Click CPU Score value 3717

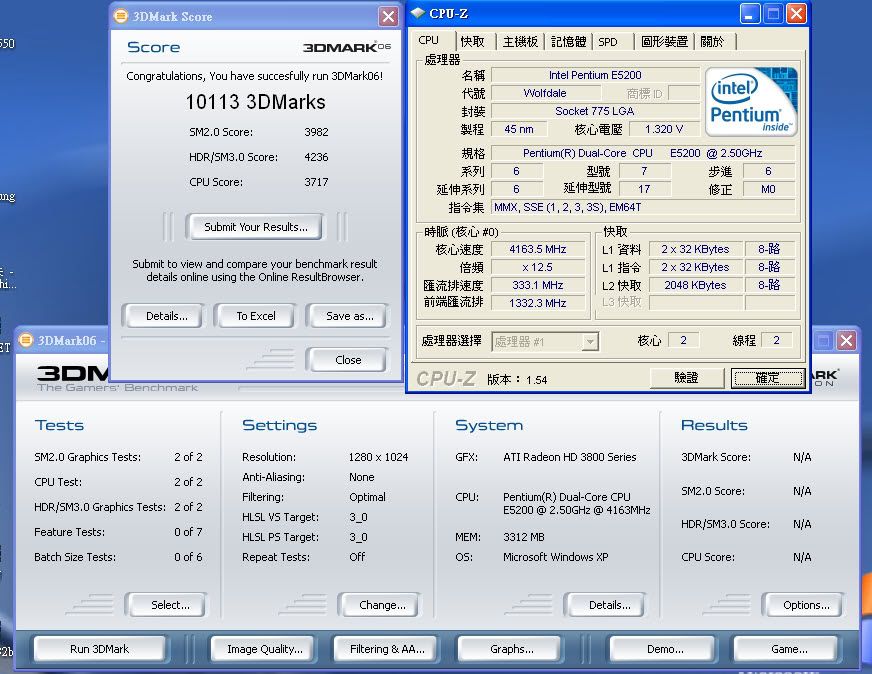(316, 182)
